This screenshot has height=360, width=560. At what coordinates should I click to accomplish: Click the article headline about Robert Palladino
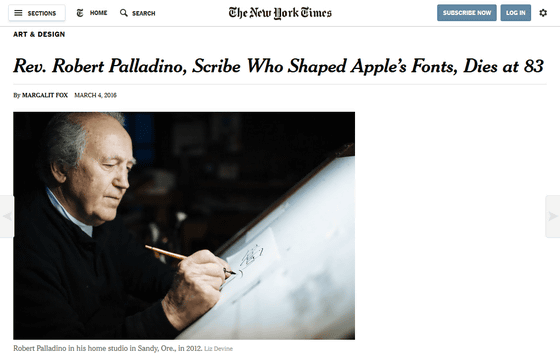[x=279, y=66]
